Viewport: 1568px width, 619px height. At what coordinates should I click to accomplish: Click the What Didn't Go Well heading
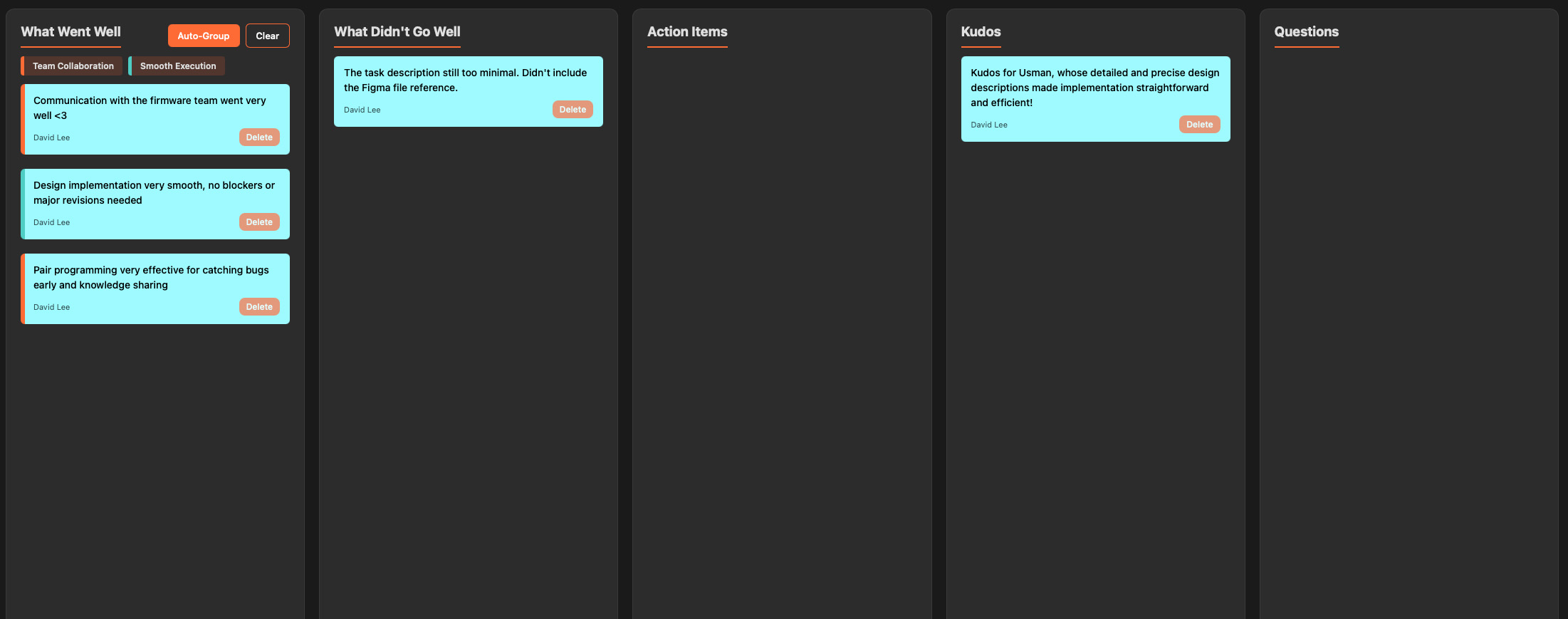click(397, 32)
